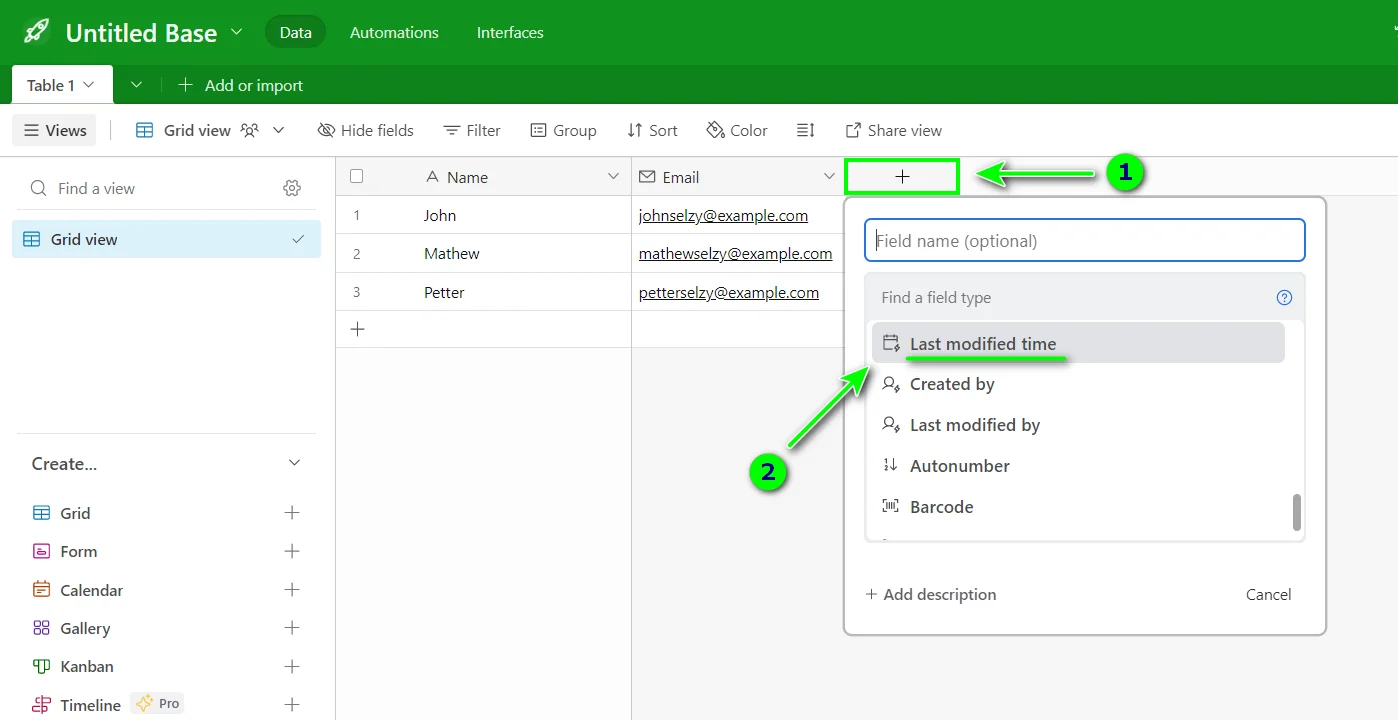
Task: Switch to the Automations tab
Action: [394, 32]
